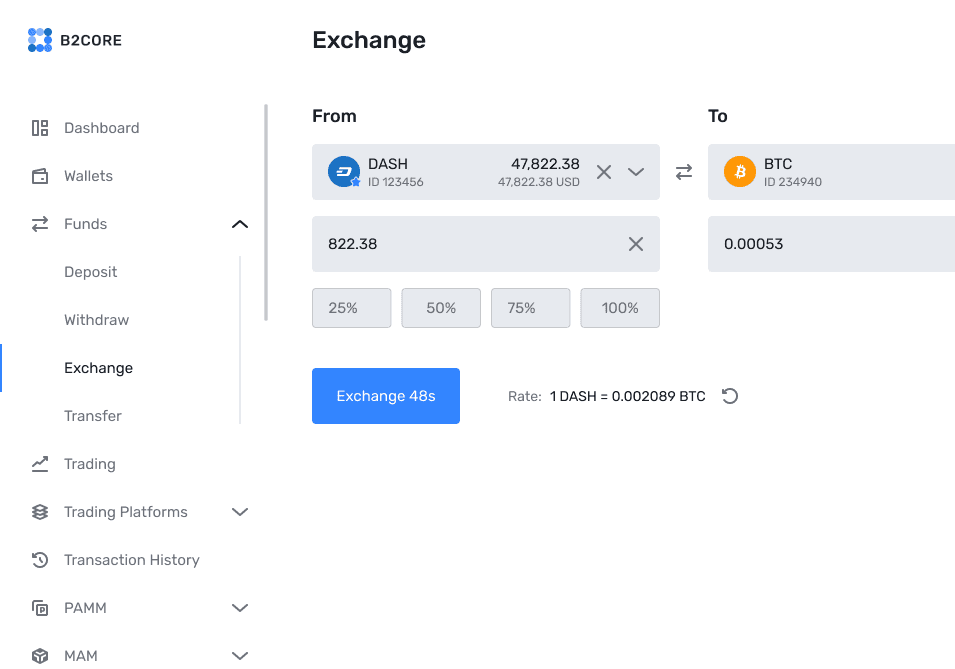Click the Transaction History clock icon
Image resolution: width=955 pixels, height=669 pixels.
click(x=40, y=560)
